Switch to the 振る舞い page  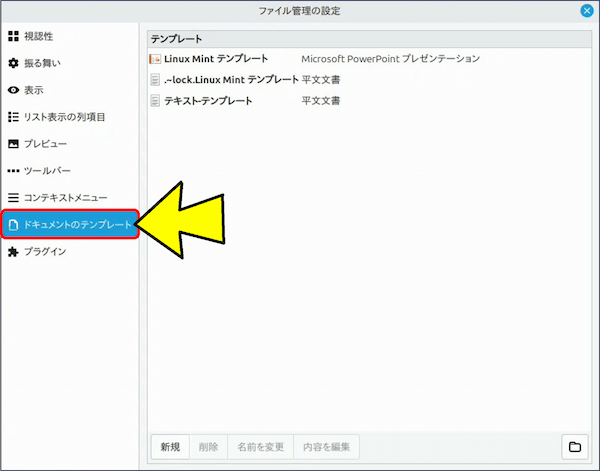(x=69, y=63)
